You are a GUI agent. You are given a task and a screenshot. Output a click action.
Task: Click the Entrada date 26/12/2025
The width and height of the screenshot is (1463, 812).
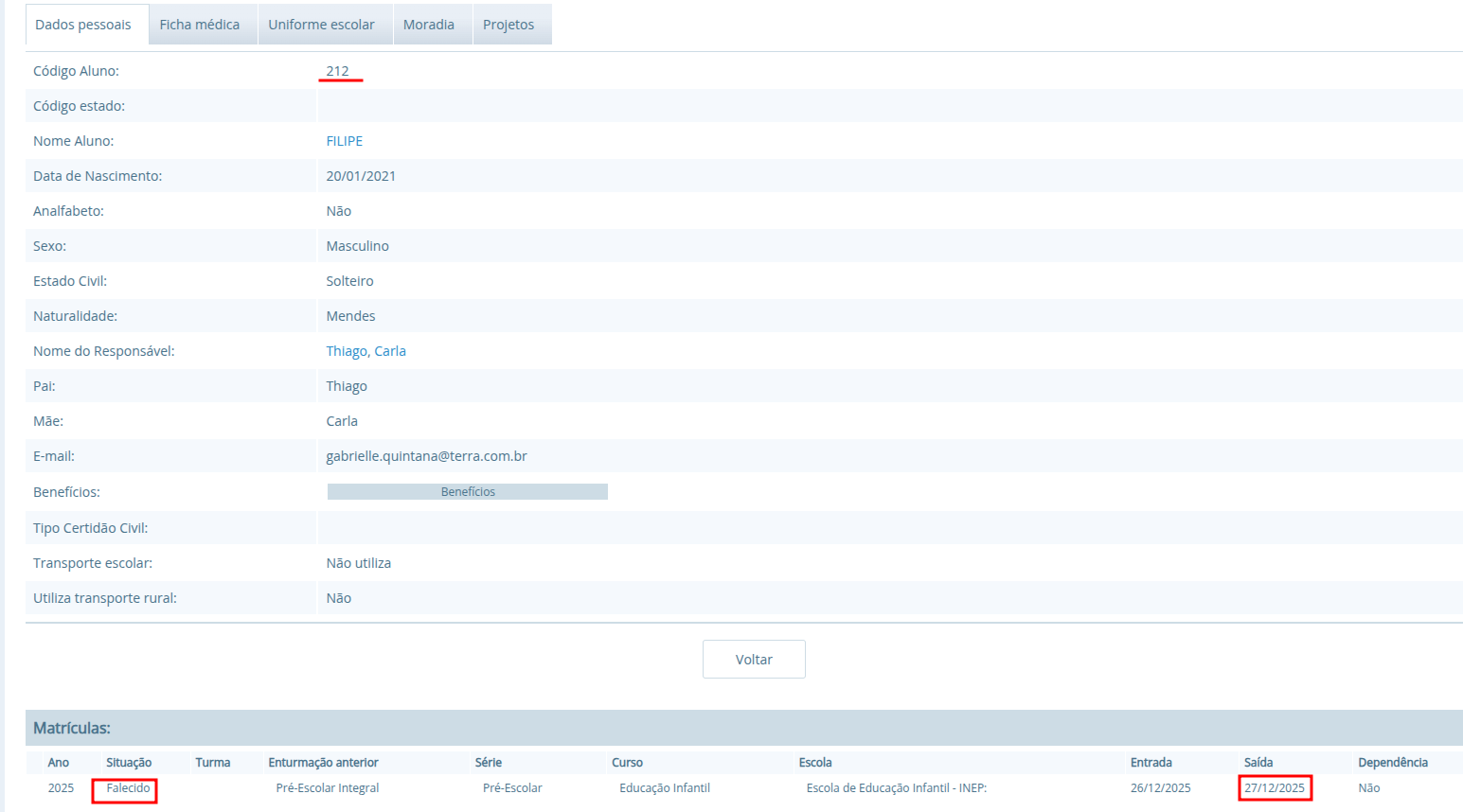[x=1160, y=788]
